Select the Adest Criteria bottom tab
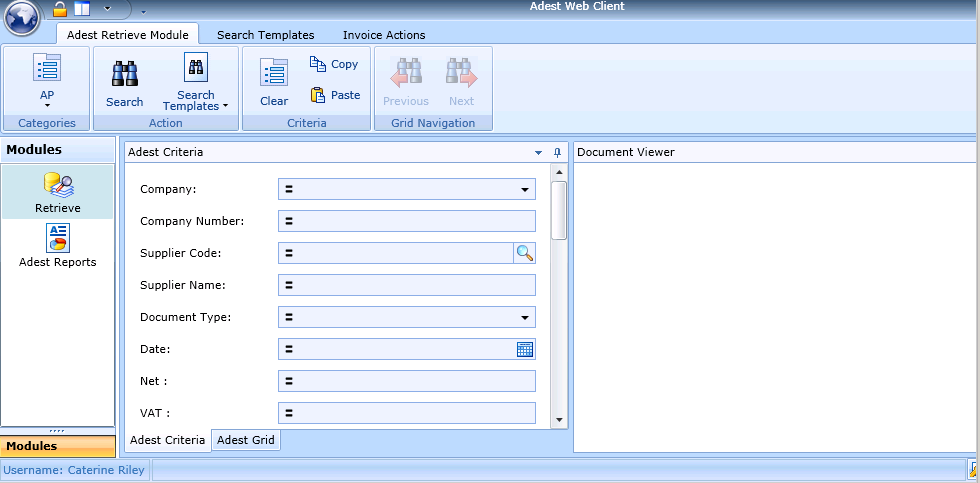This screenshot has width=980, height=483. tap(167, 440)
